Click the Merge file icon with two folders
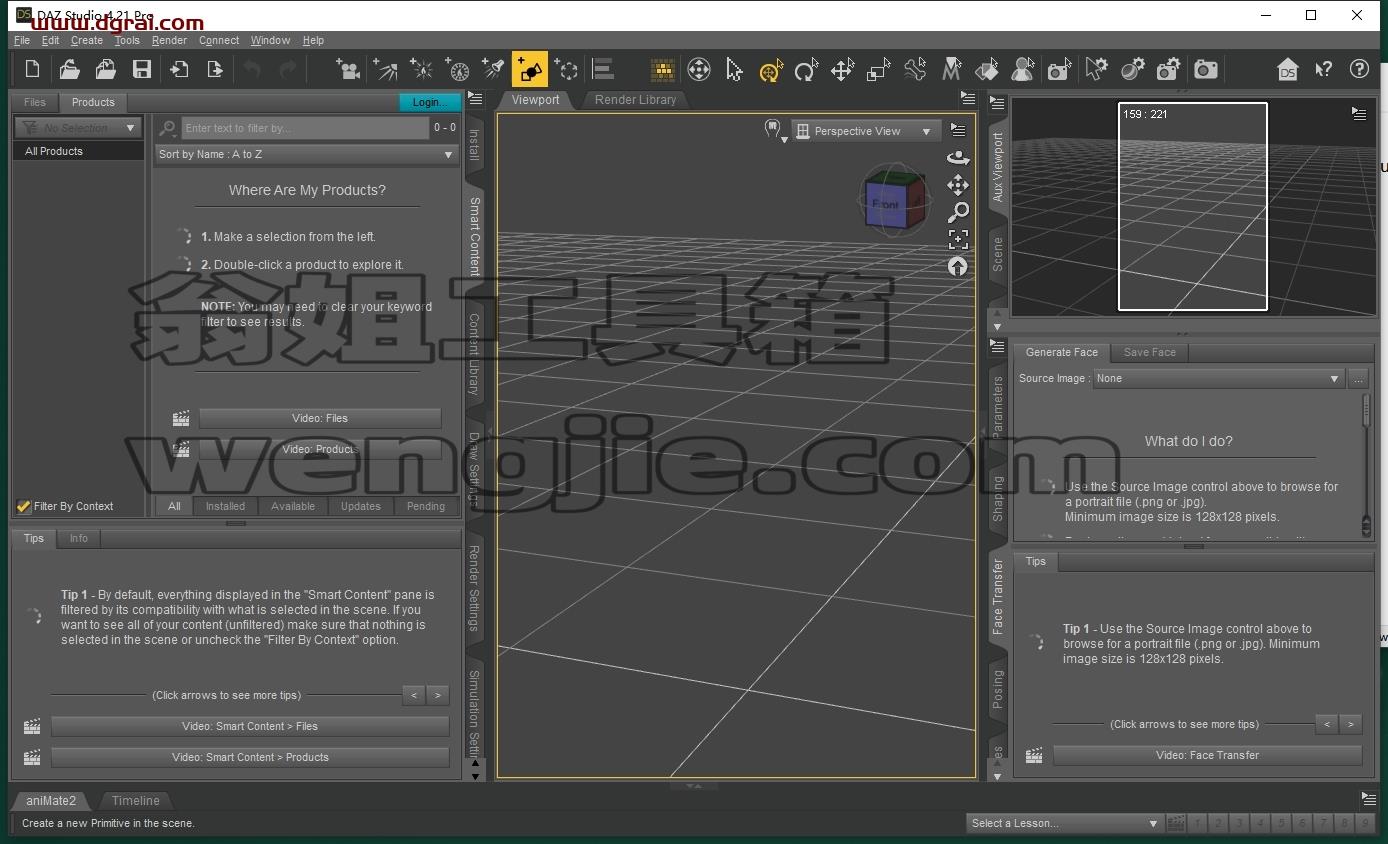 [x=105, y=69]
